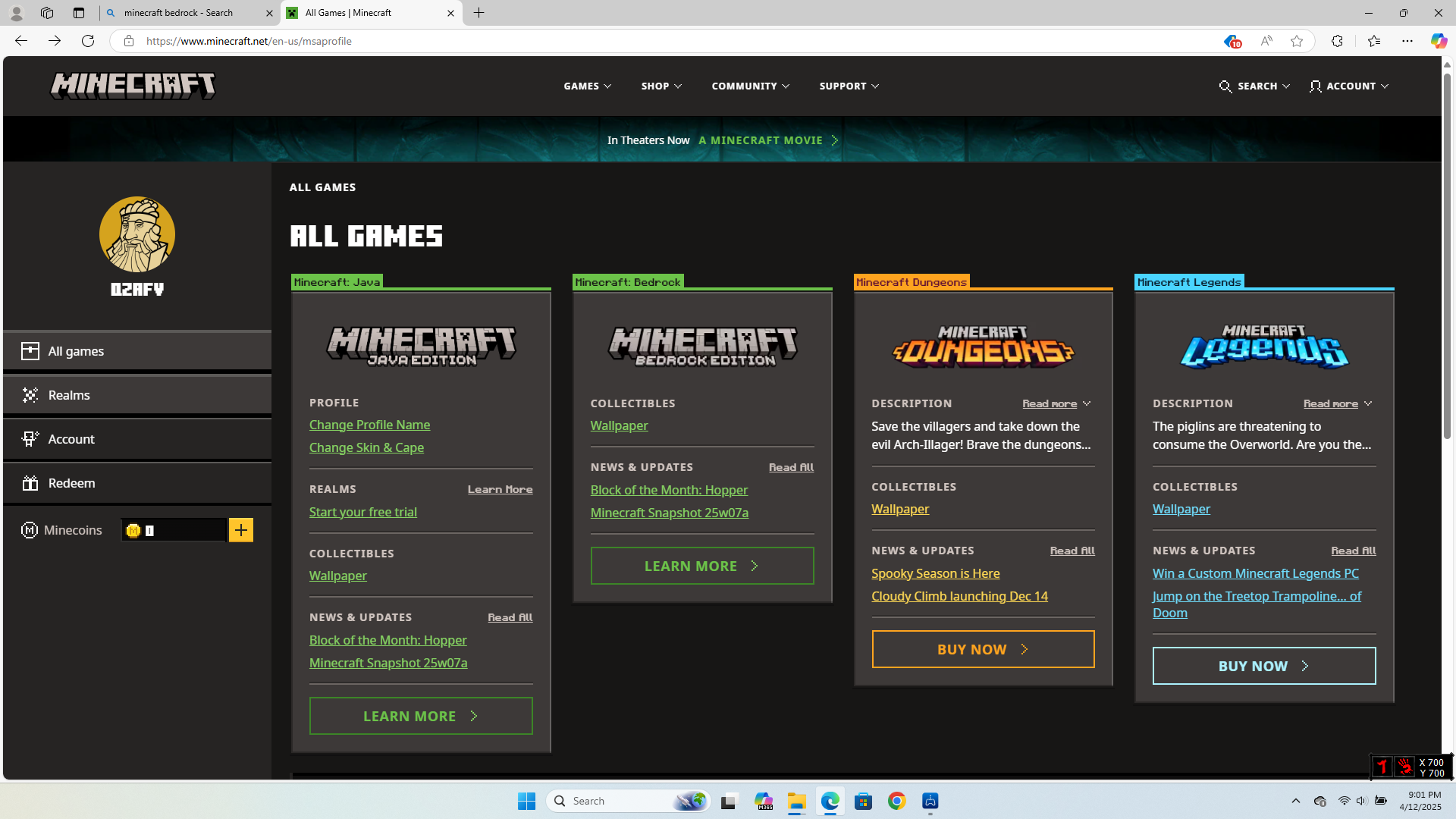
Task: Click Start your free trial link
Action: [x=362, y=512]
